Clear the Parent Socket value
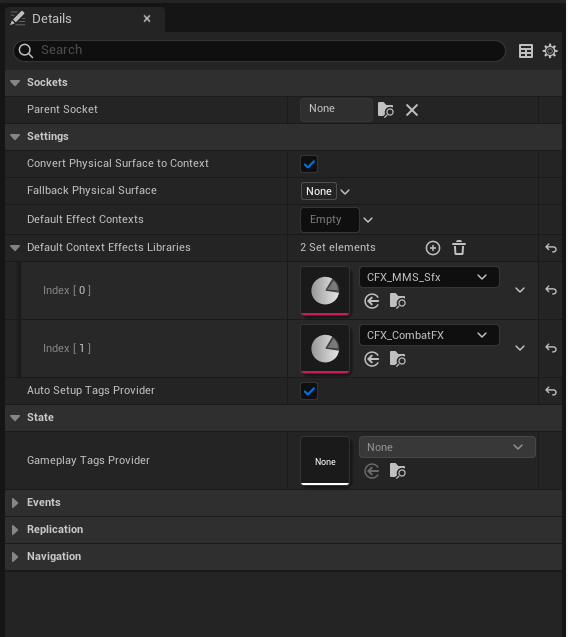This screenshot has height=637, width=568. coord(412,110)
